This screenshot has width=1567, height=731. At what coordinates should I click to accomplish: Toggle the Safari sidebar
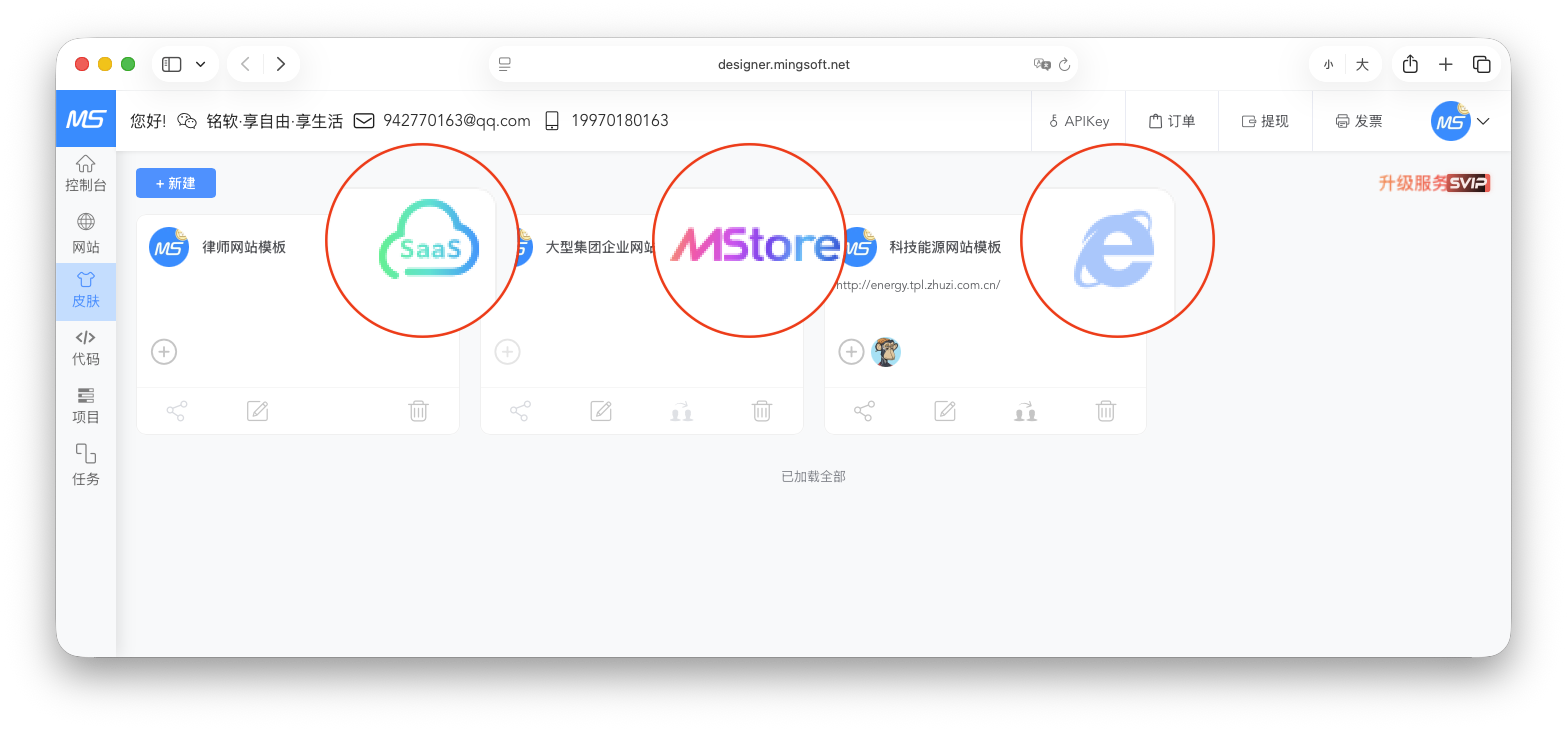pyautogui.click(x=172, y=64)
